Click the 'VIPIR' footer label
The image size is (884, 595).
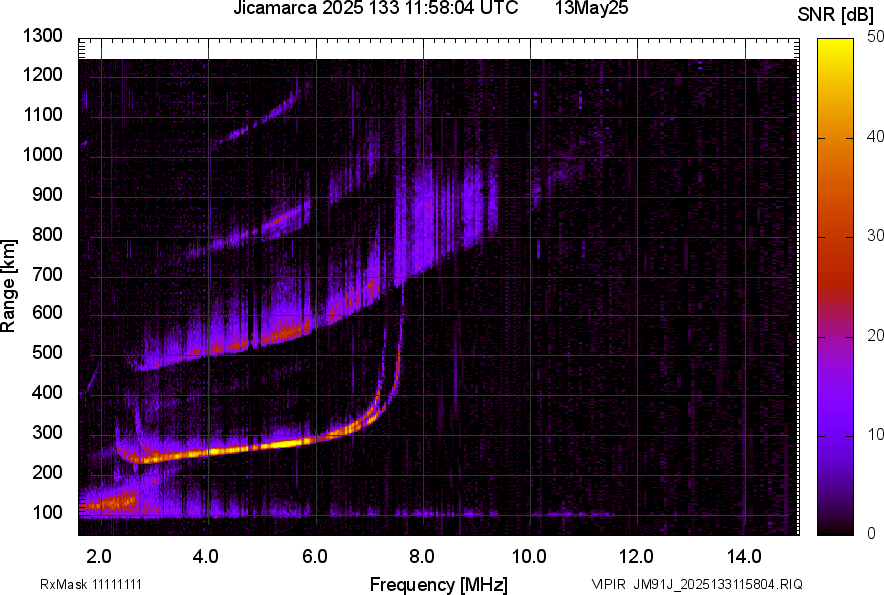click(609, 584)
